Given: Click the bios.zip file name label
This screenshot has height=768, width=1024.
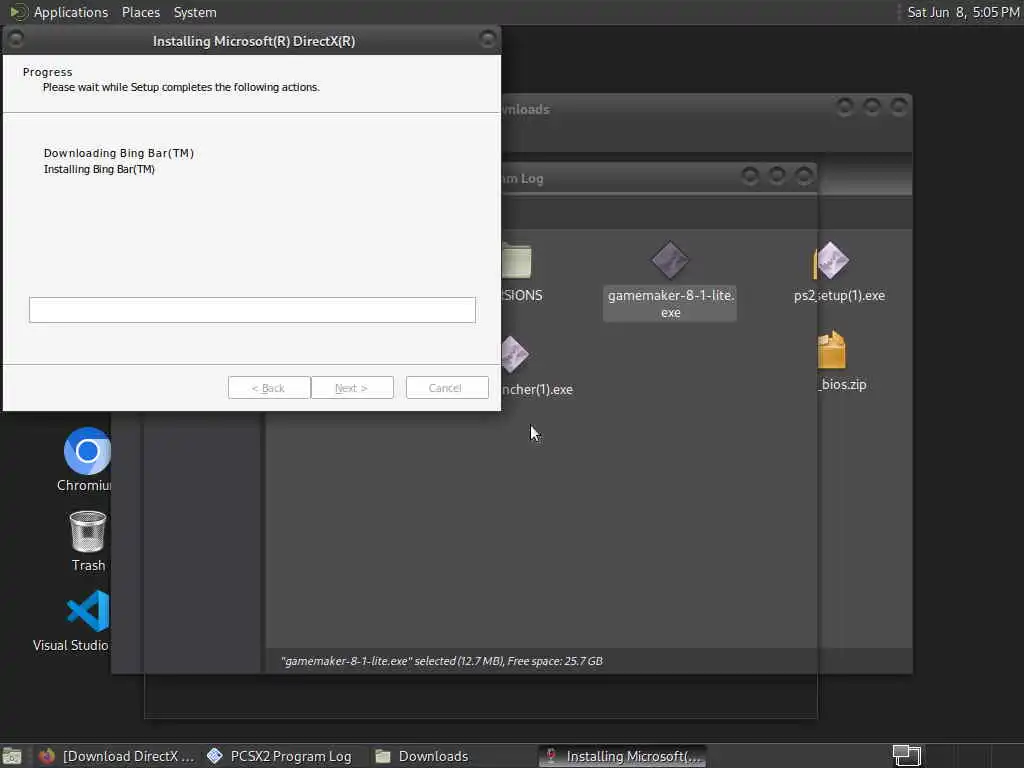Looking at the screenshot, I should pos(843,384).
